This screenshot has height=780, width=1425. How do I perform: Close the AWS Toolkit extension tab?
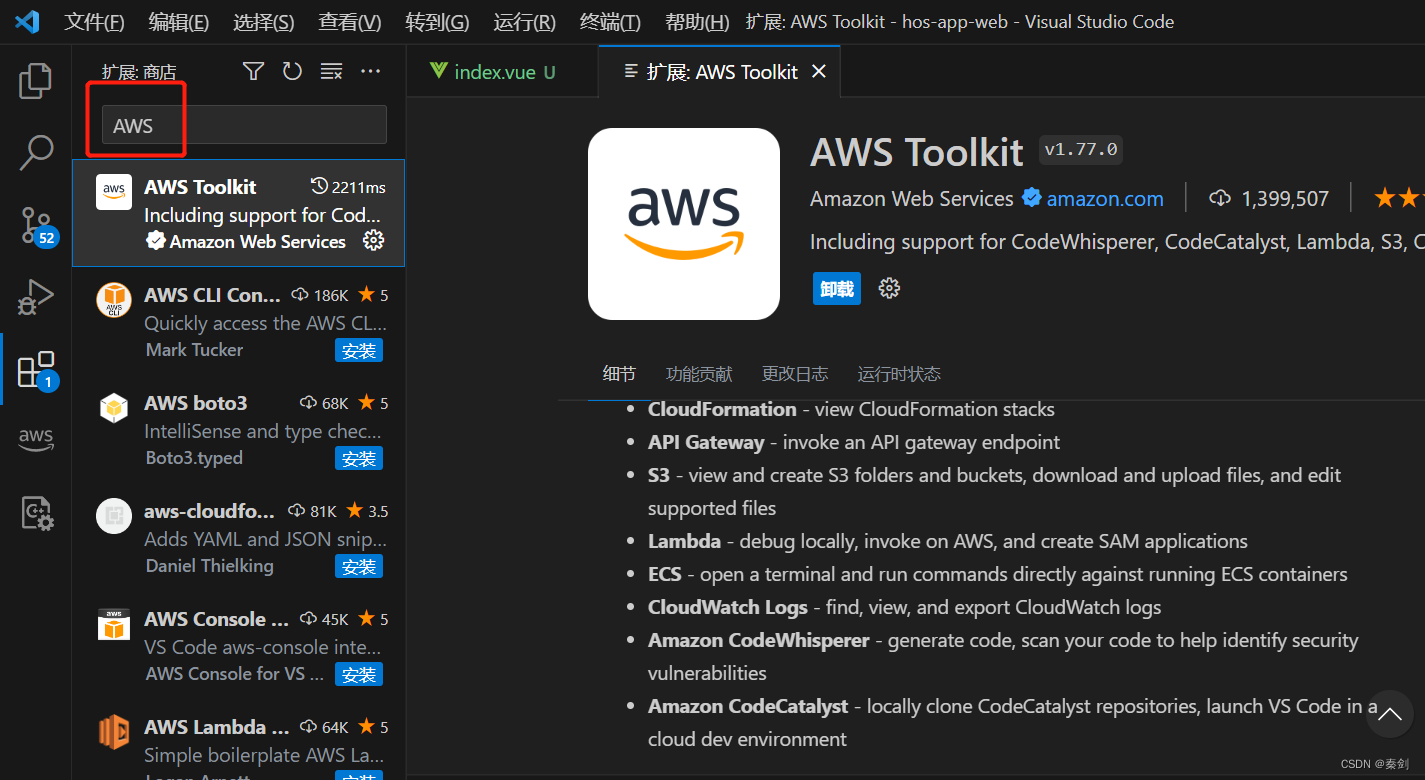click(x=819, y=71)
